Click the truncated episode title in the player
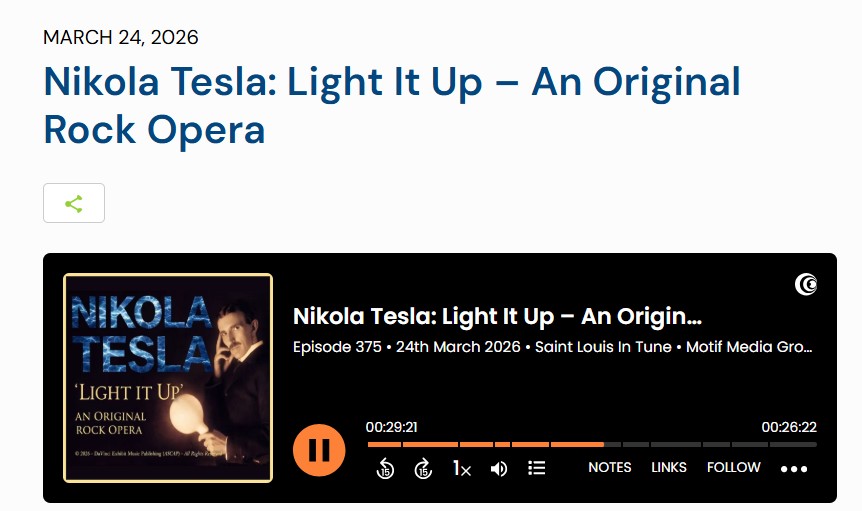The image size is (862, 511). point(497,317)
